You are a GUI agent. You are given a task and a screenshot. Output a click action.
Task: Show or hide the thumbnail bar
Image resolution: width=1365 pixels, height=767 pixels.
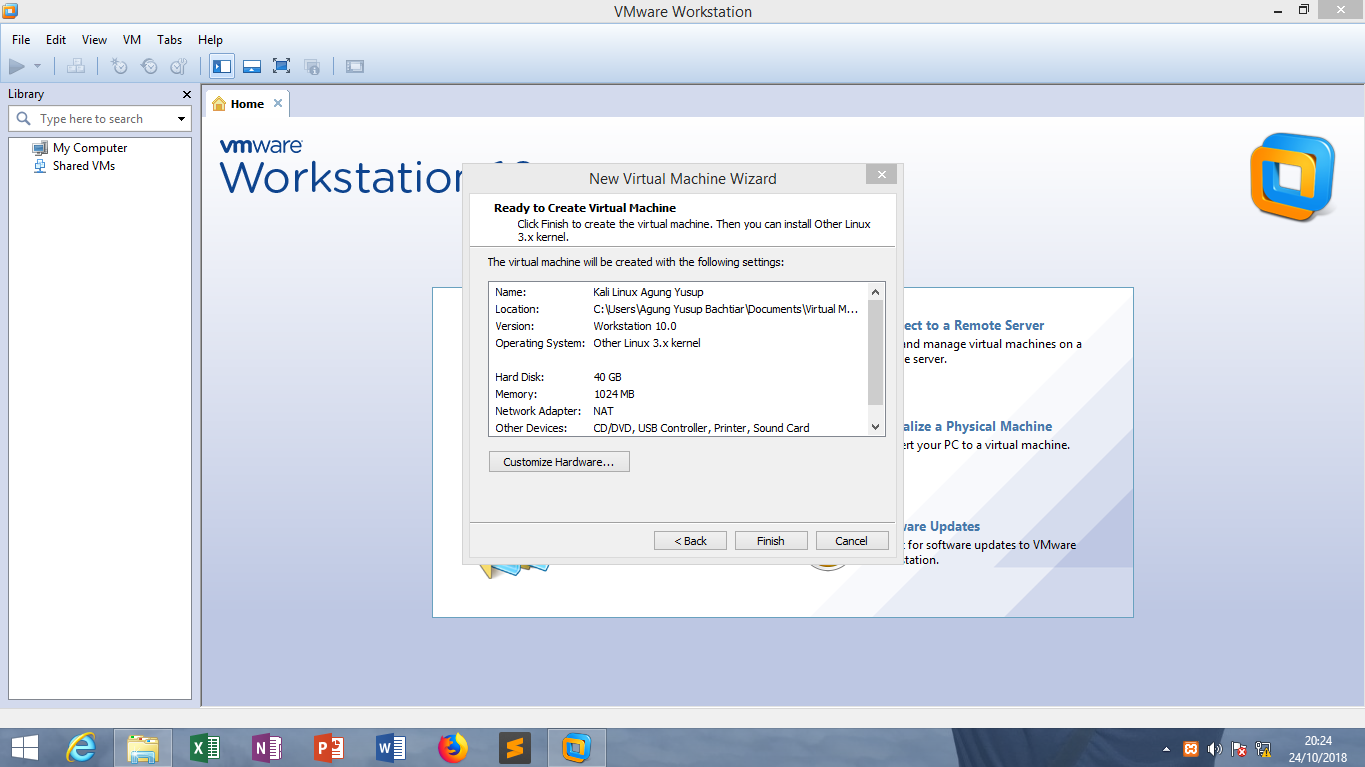[x=251, y=66]
